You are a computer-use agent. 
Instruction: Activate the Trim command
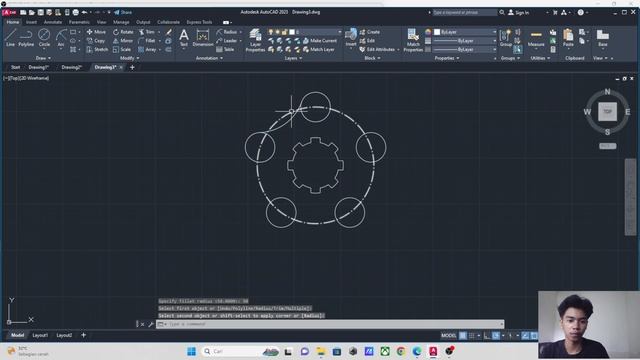[x=147, y=32]
